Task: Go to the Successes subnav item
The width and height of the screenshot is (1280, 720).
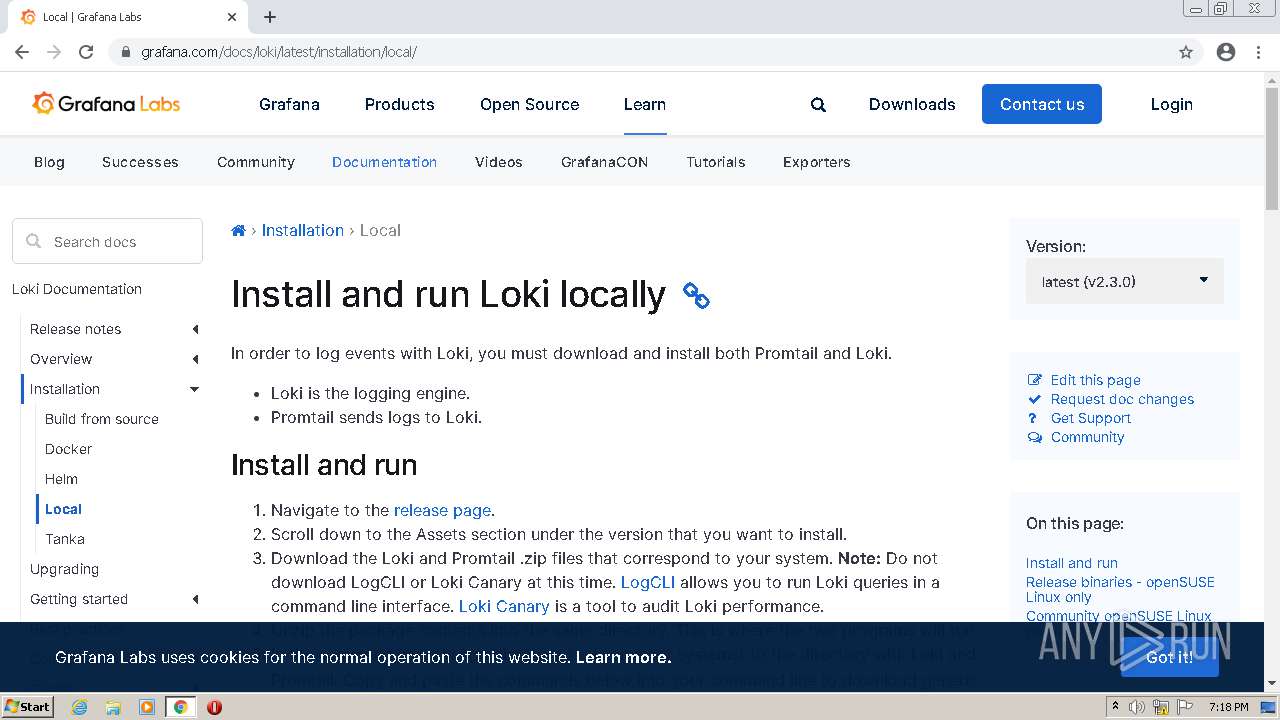Action: pyautogui.click(x=140, y=162)
